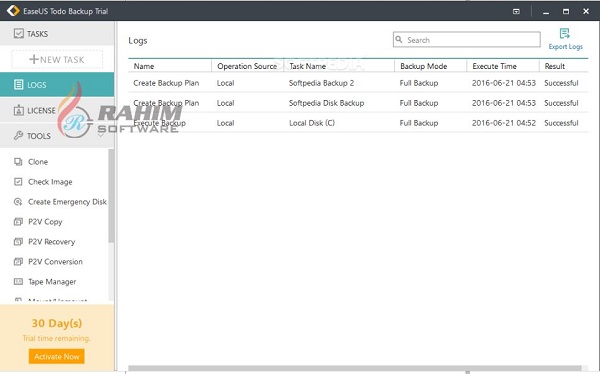Click the Check Image icon
The width and height of the screenshot is (600, 374).
[18, 181]
